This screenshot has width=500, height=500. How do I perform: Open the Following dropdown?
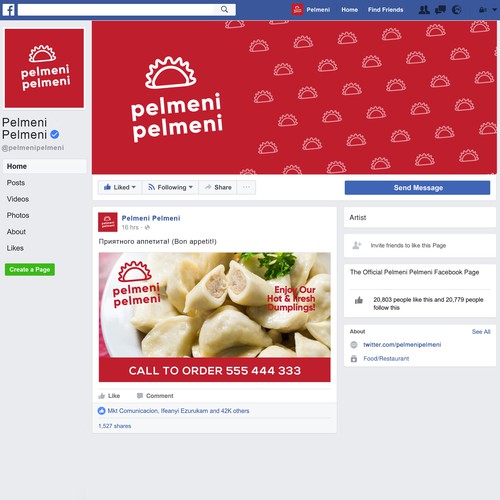coord(170,187)
